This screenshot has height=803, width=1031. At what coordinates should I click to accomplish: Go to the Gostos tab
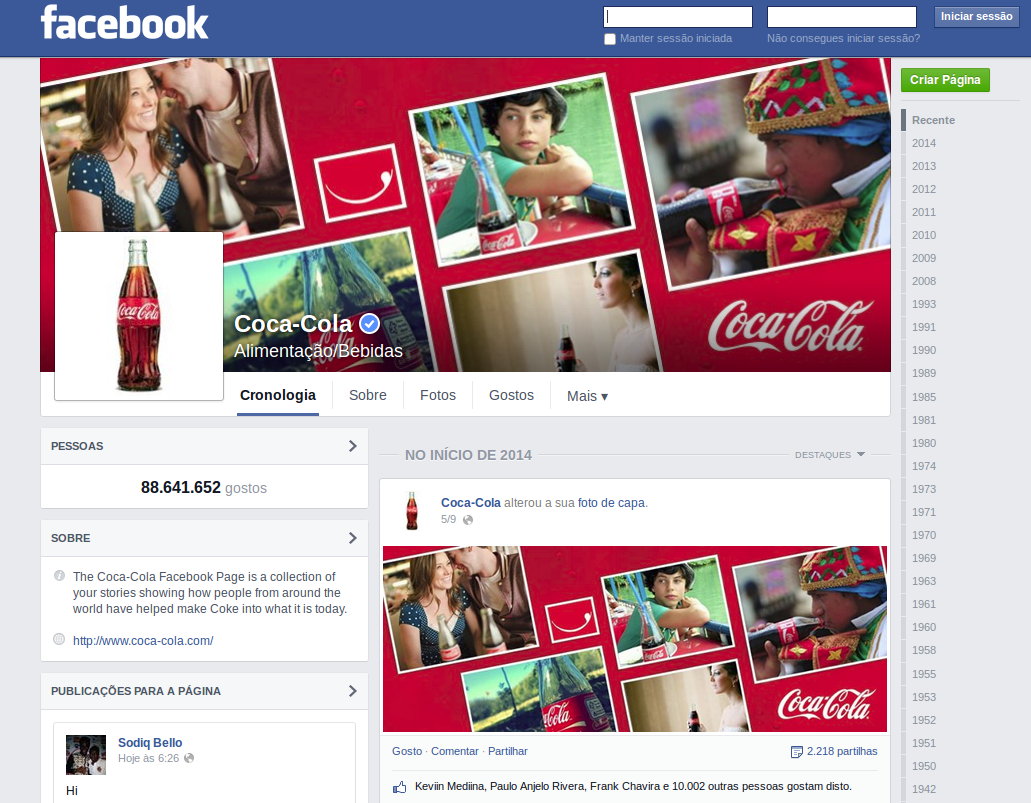tap(512, 395)
